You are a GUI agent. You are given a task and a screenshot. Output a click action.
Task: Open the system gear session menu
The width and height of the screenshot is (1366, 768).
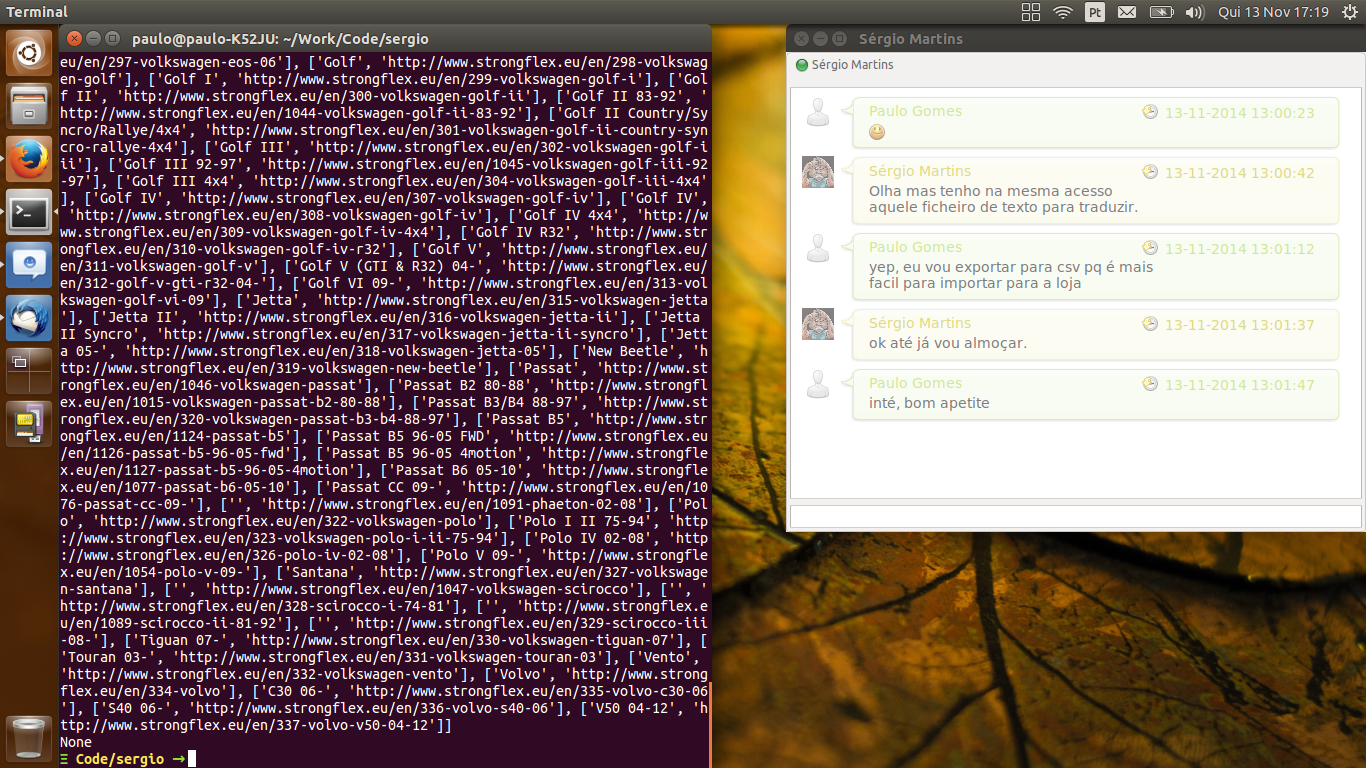coord(1349,12)
